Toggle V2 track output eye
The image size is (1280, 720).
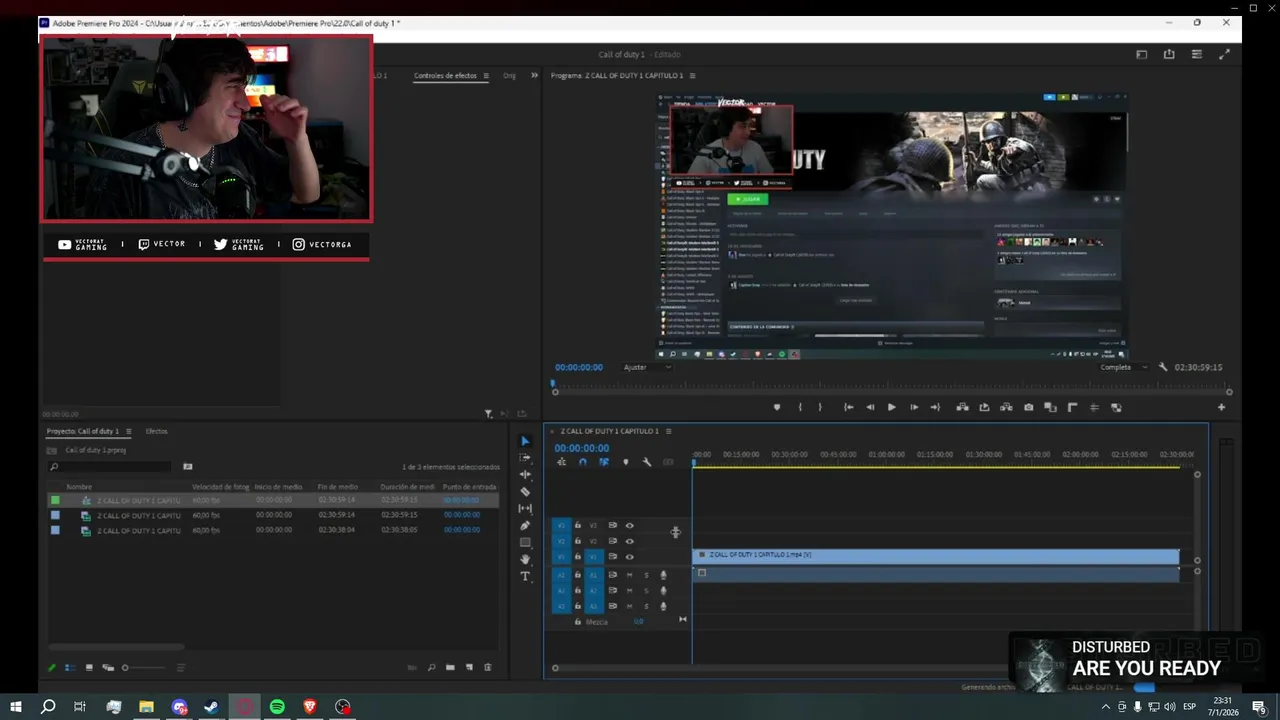[629, 541]
